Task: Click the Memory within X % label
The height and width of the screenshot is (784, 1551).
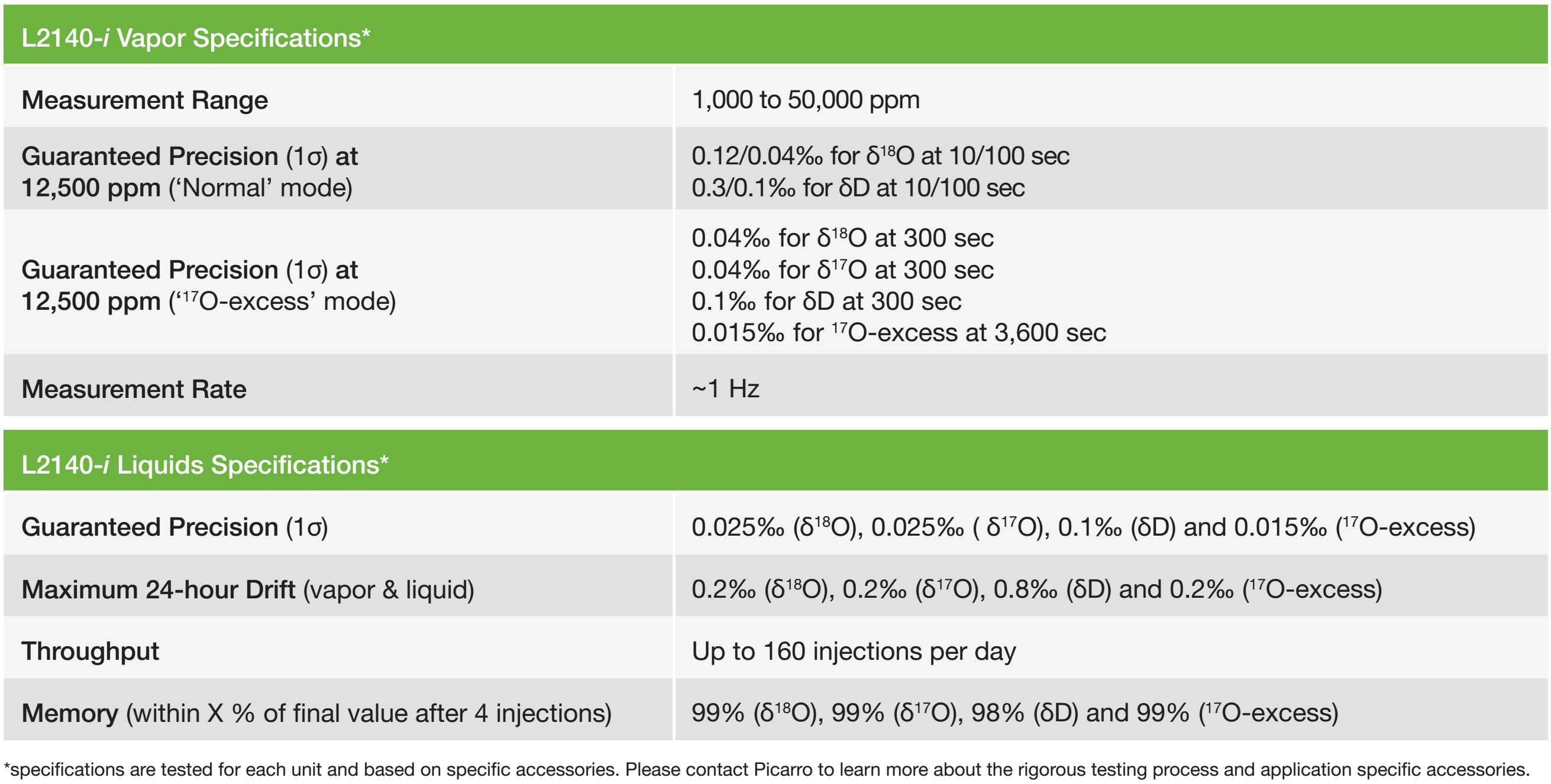Action: click(x=316, y=714)
